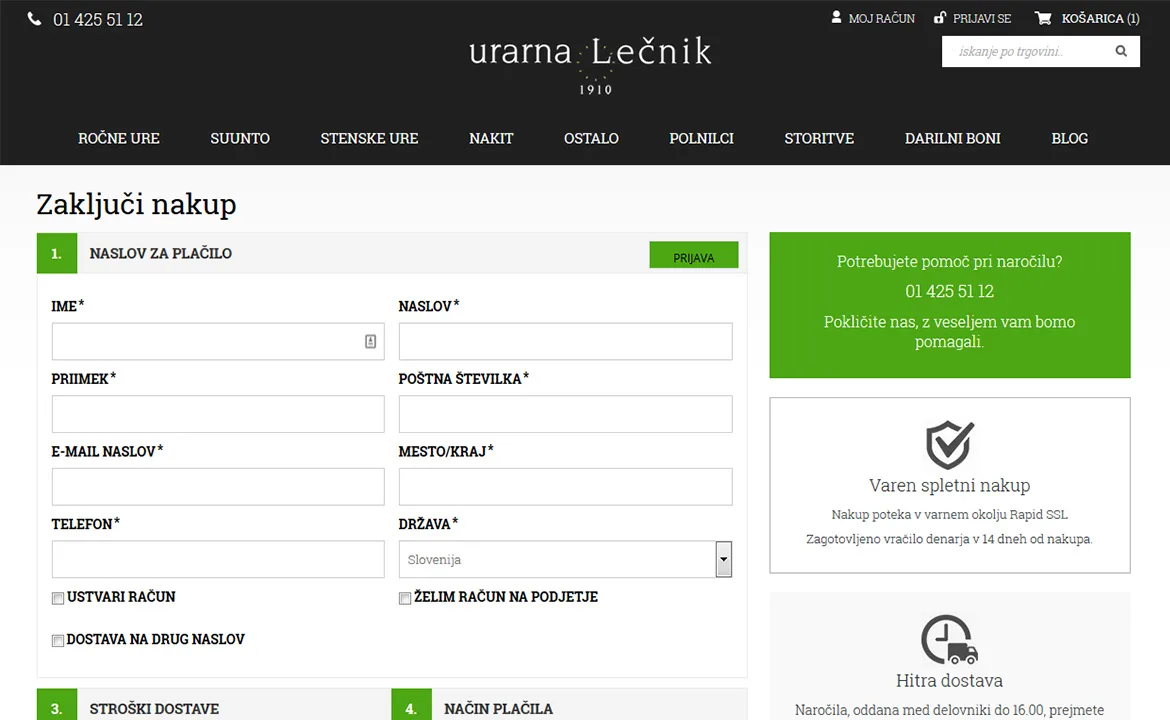Click the Hitra dostava heading
This screenshot has height=720, width=1170.
(949, 680)
